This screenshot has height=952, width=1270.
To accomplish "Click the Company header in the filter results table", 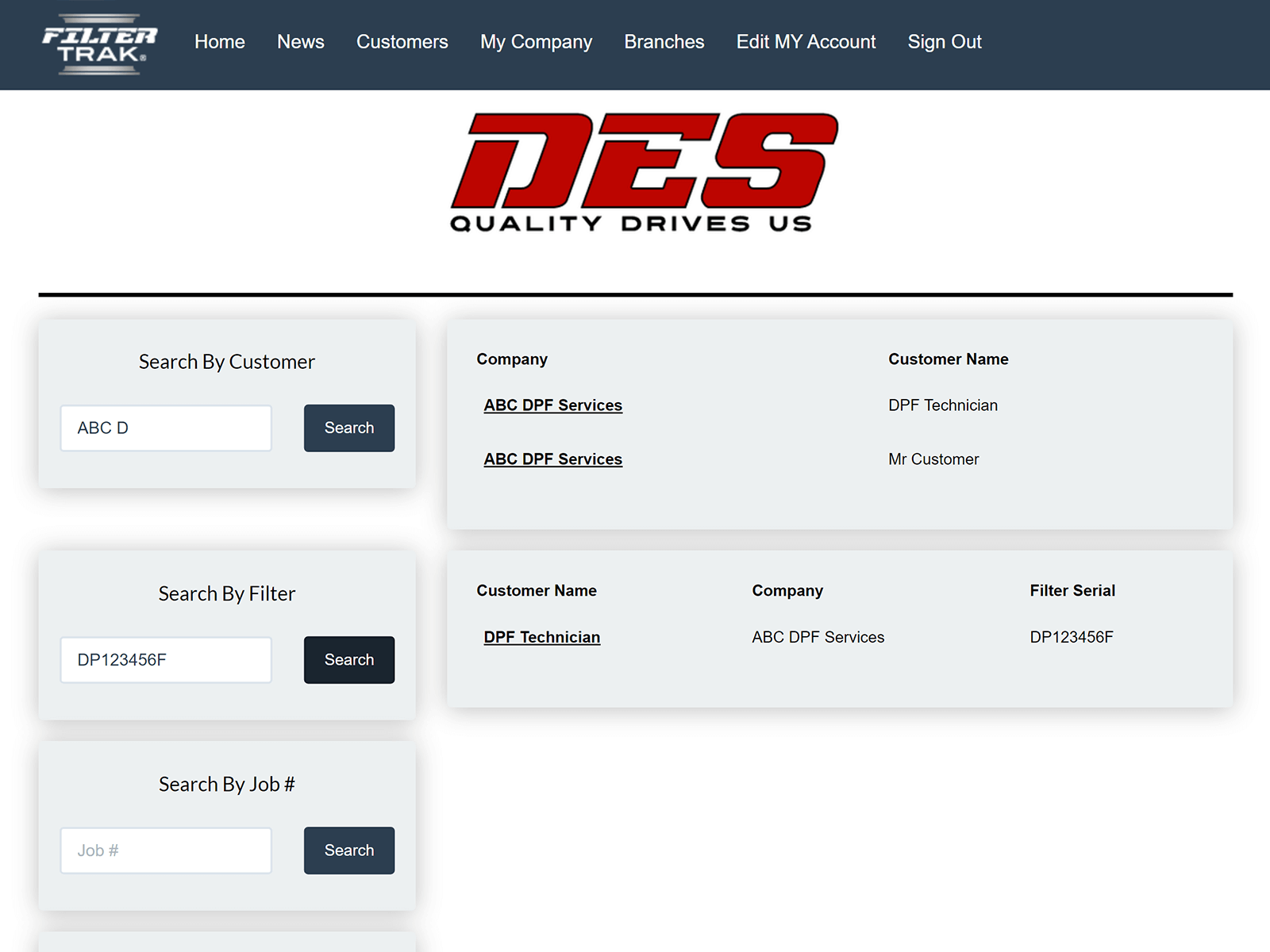I will coord(787,591).
